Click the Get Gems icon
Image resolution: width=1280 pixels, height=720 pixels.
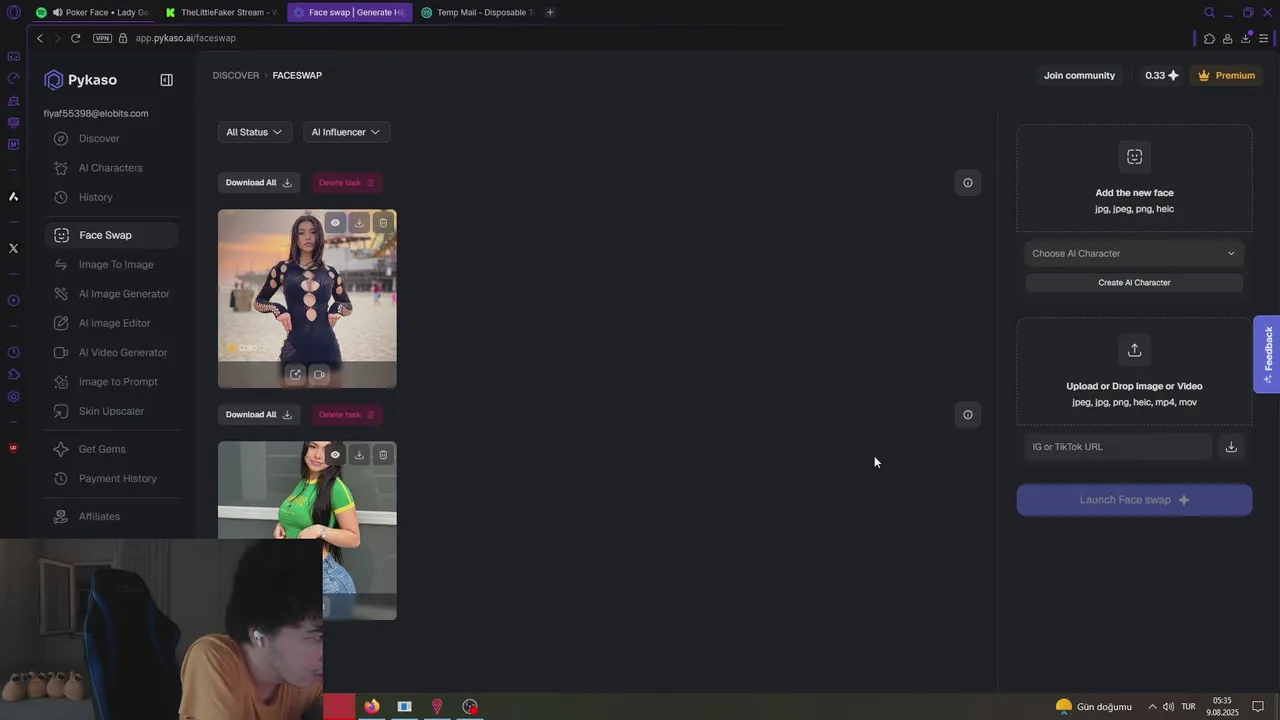tap(61, 449)
